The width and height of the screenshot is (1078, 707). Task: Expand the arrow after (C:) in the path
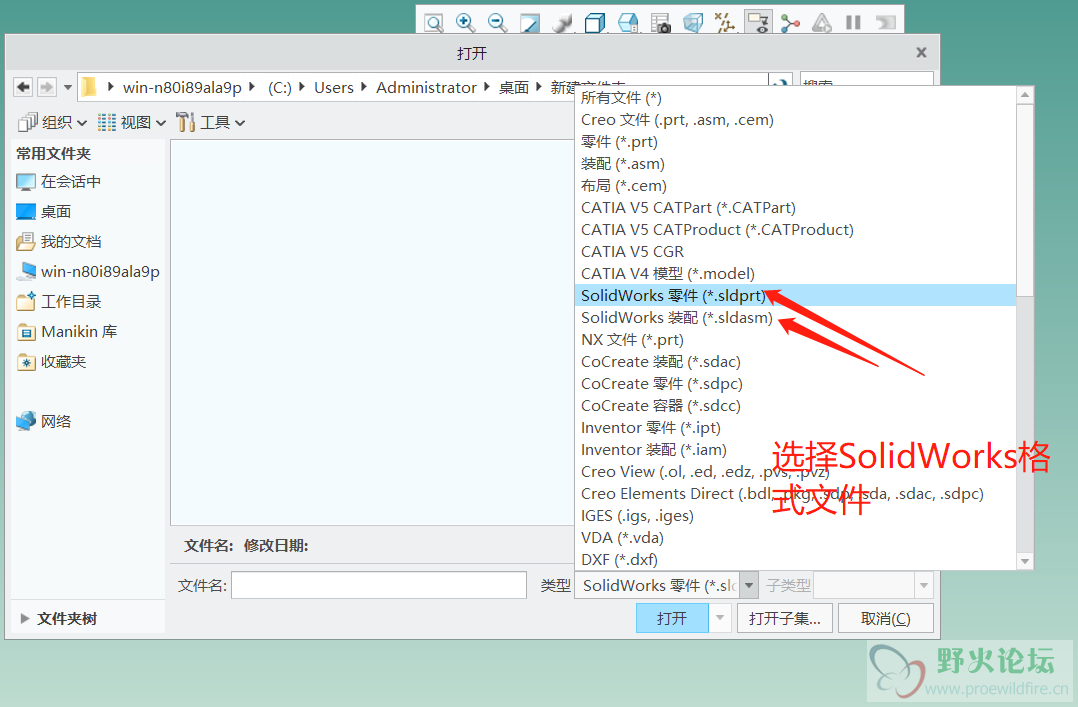pyautogui.click(x=302, y=87)
